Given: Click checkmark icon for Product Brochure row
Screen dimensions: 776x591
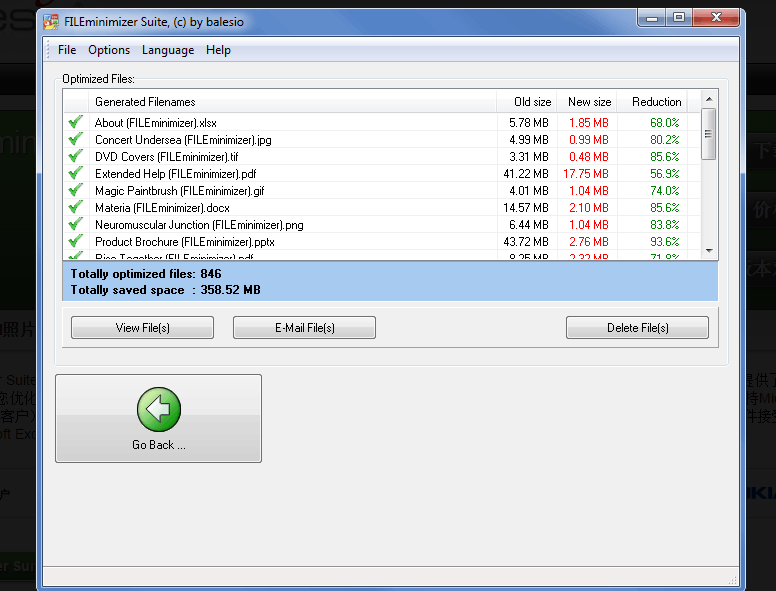Looking at the screenshot, I should [x=76, y=241].
